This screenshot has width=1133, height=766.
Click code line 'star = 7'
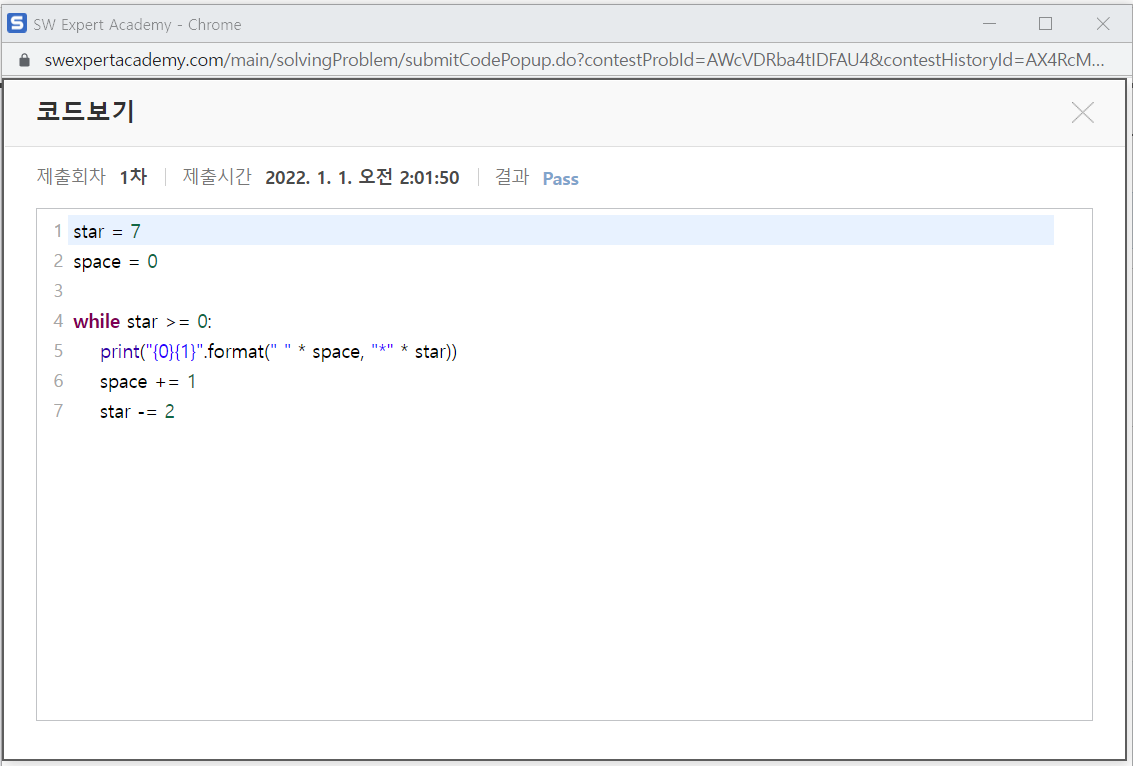pos(107,231)
